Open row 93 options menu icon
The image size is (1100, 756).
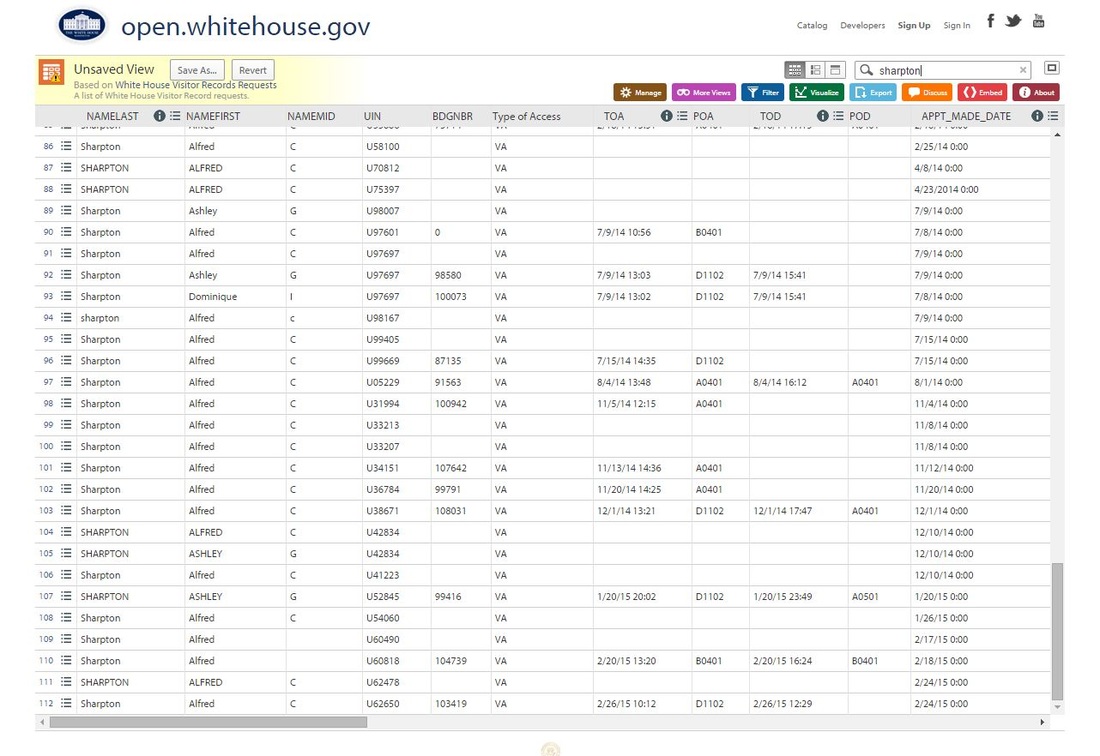(x=66, y=296)
